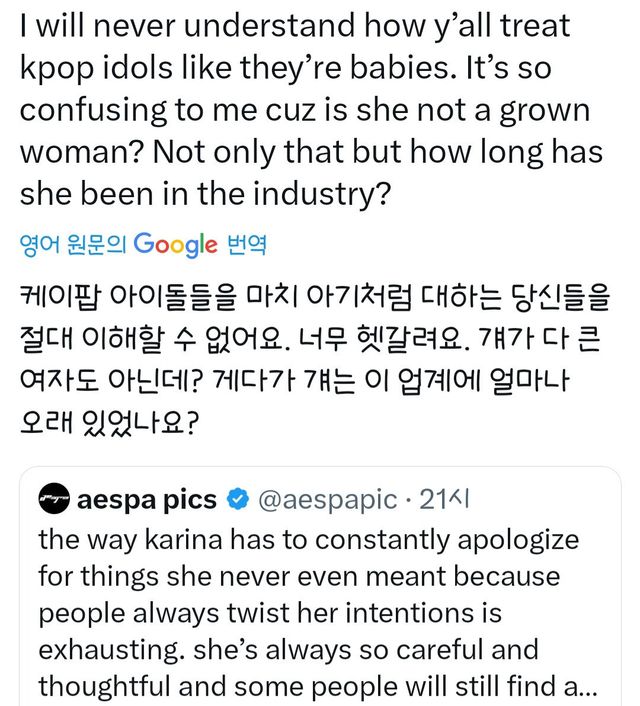The width and height of the screenshot is (640, 706).
Task: Click the Google logo in translation line
Action: pos(174,243)
